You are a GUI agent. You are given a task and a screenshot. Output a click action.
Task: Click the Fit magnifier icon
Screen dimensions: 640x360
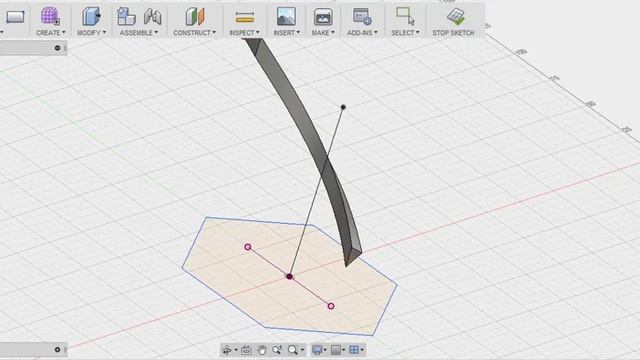[x=293, y=350]
